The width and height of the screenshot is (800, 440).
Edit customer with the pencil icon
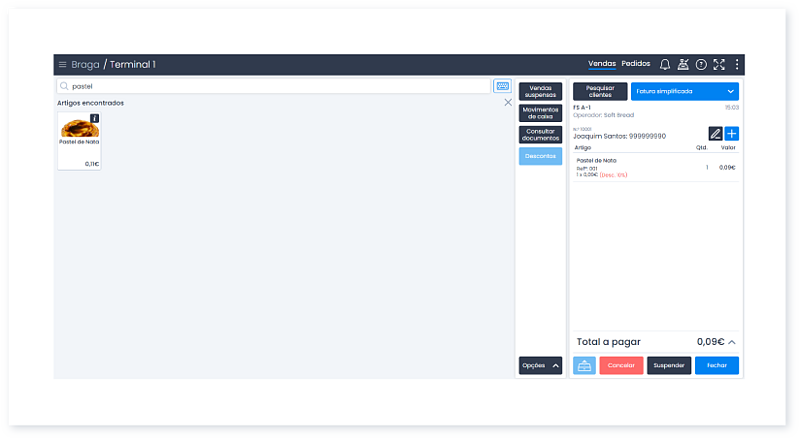coord(715,134)
